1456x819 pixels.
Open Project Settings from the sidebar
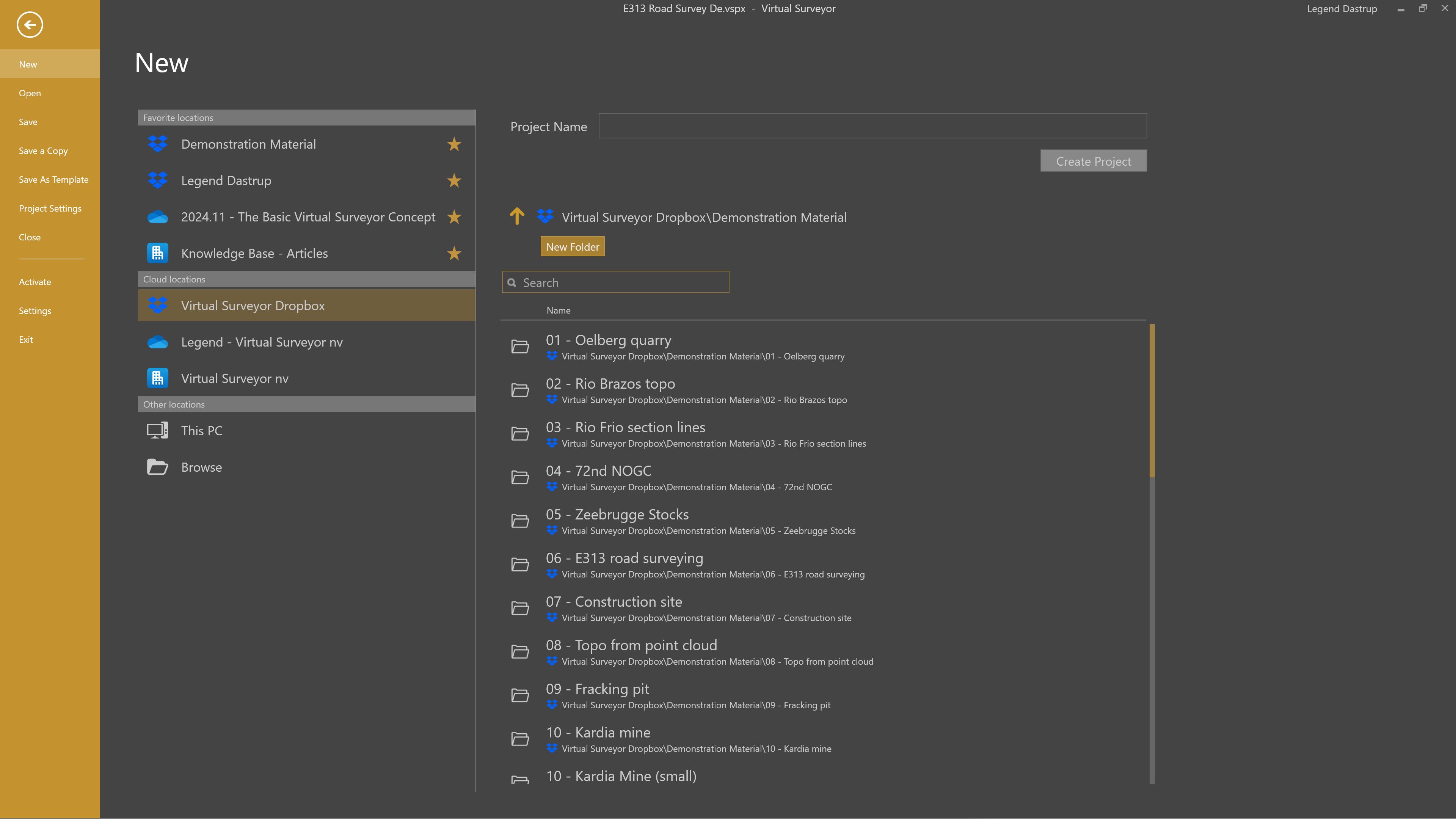[x=50, y=208]
